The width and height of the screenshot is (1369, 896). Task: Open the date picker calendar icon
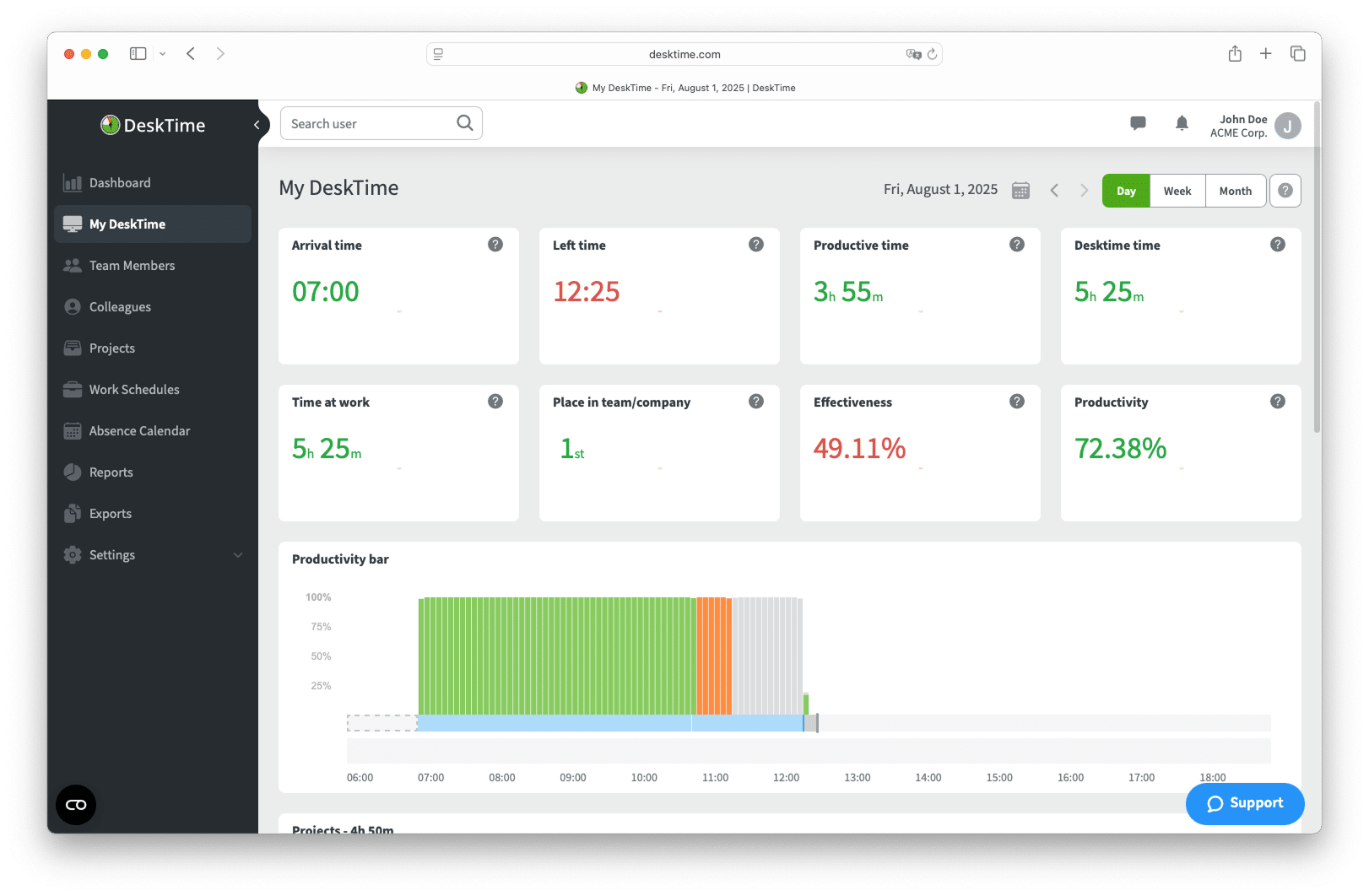[x=1020, y=191]
